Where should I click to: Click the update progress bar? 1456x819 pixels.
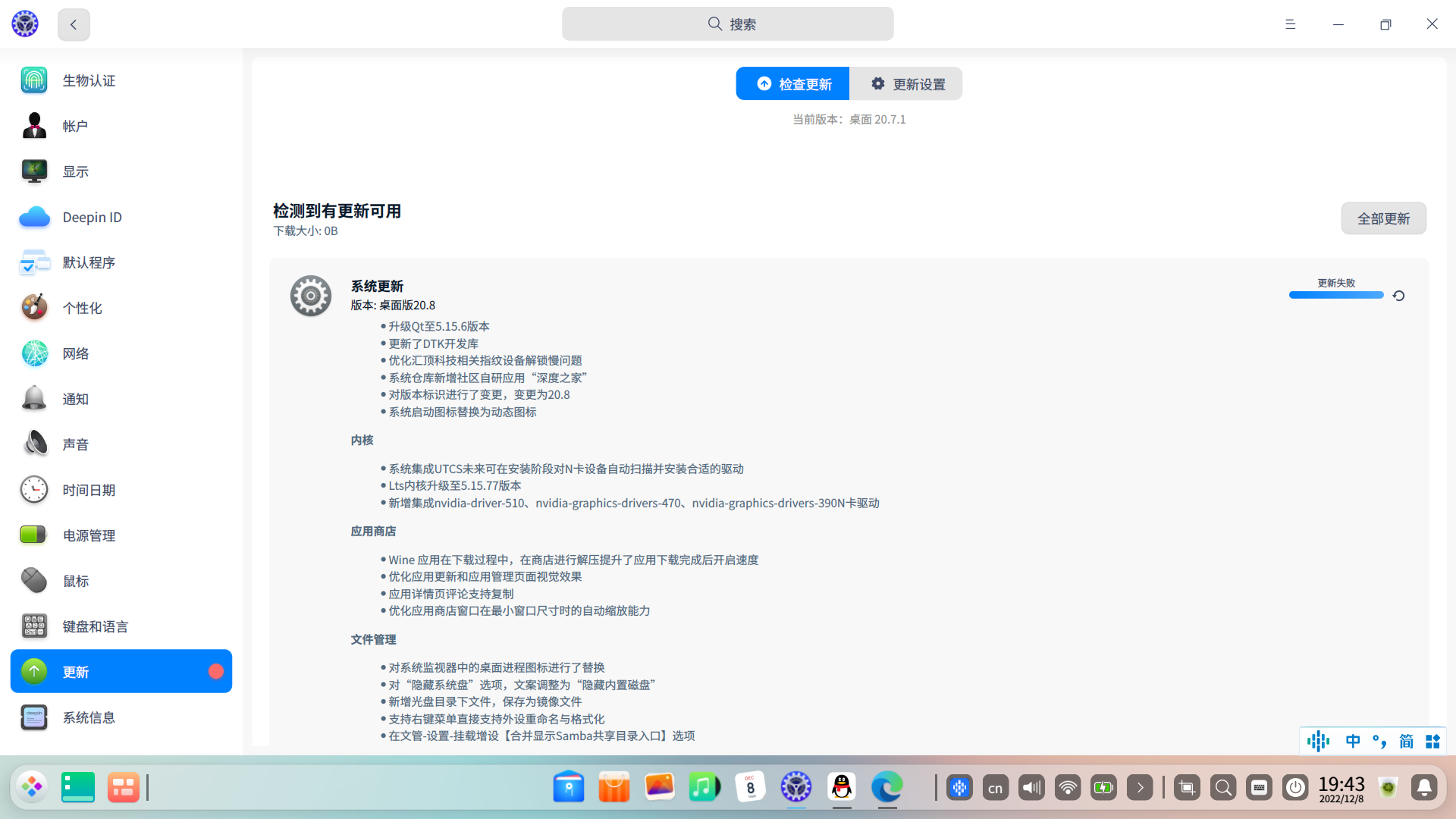tap(1336, 295)
